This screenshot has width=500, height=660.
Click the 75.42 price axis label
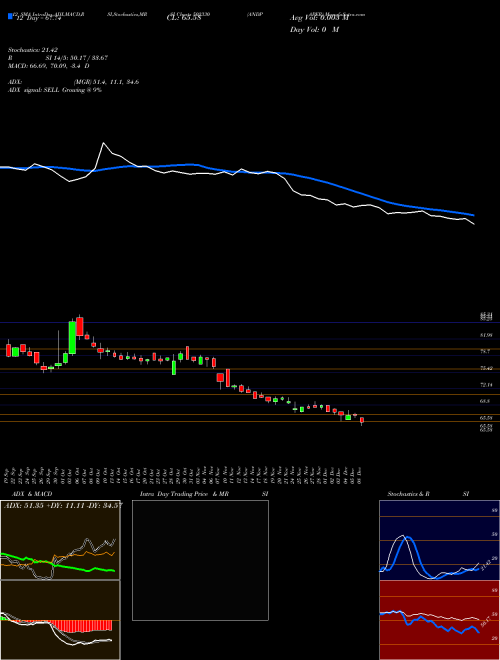coord(486,368)
